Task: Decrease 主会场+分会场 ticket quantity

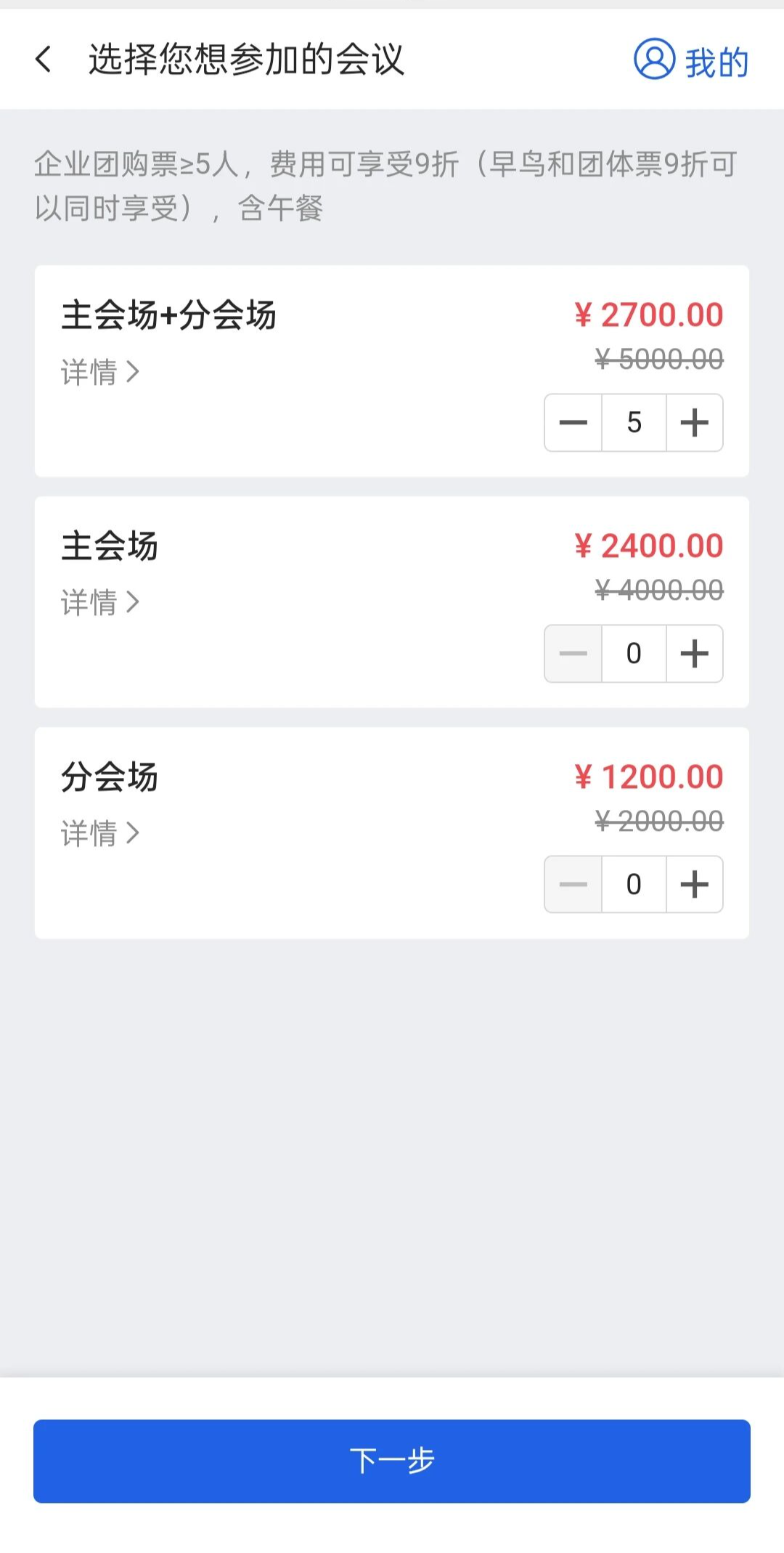Action: point(573,423)
